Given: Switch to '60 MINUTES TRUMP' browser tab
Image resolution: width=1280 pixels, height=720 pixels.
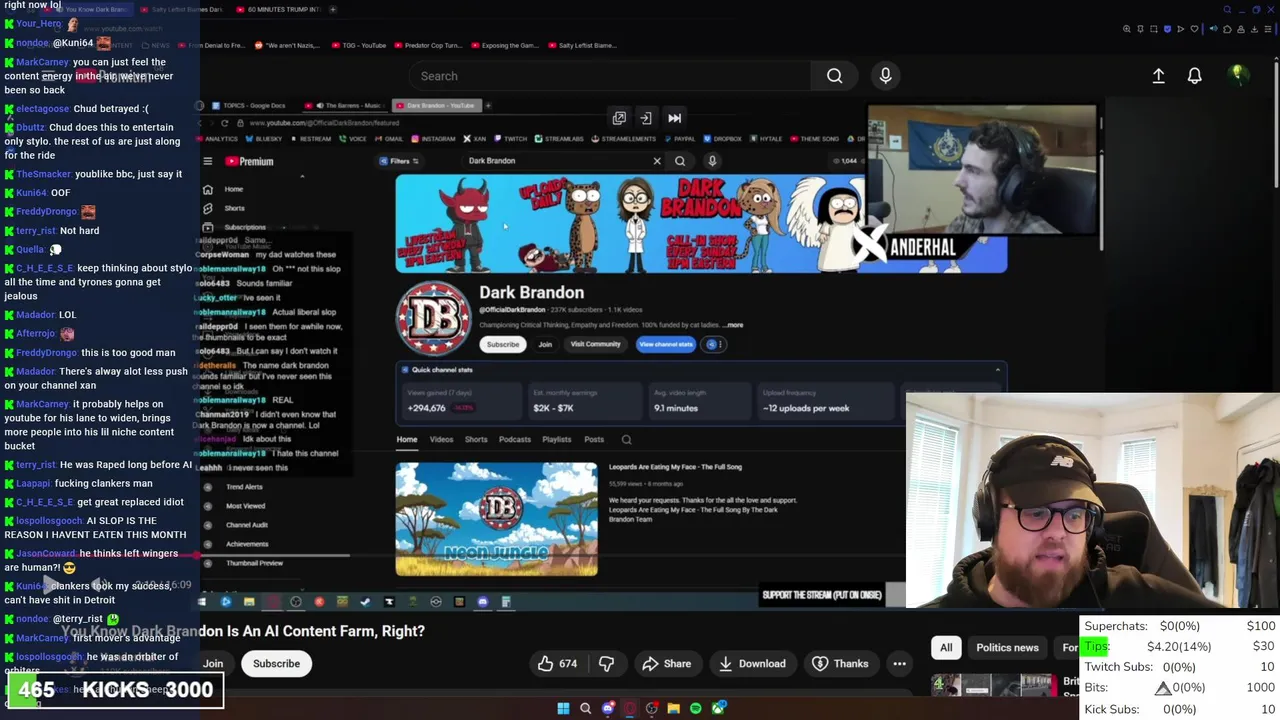Looking at the screenshot, I should [x=280, y=9].
